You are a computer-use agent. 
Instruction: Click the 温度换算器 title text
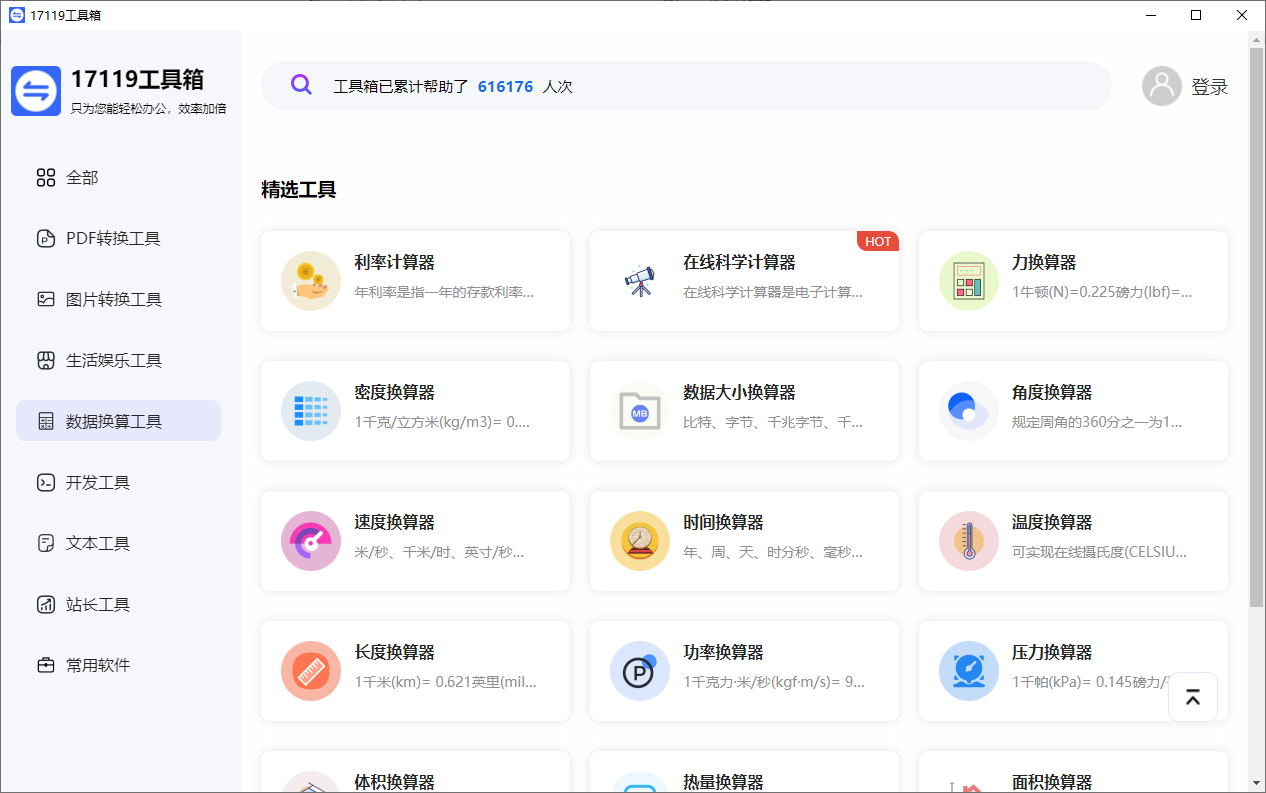coord(1053,523)
